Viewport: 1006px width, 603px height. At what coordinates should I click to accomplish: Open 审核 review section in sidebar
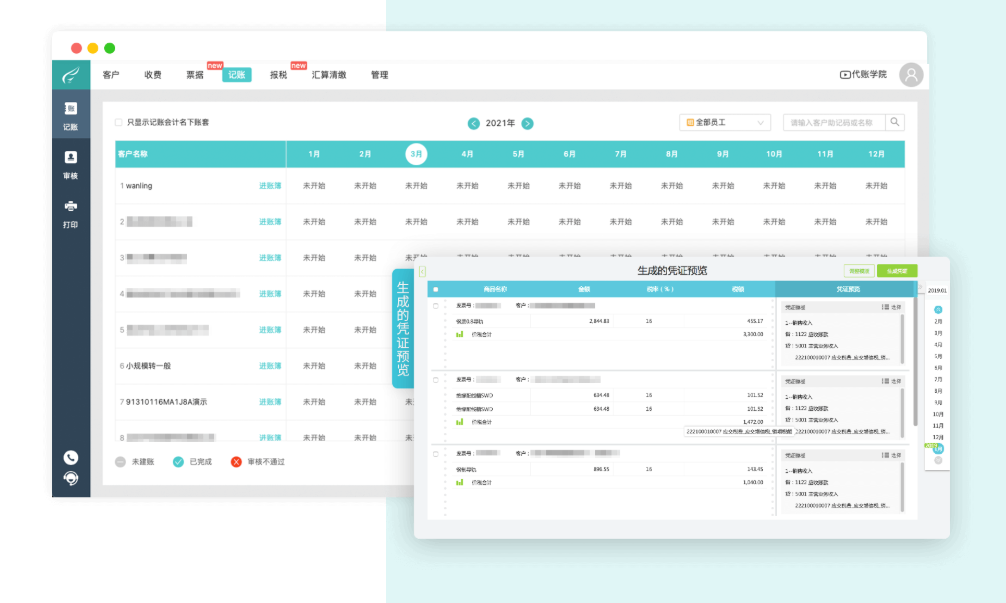(x=71, y=164)
